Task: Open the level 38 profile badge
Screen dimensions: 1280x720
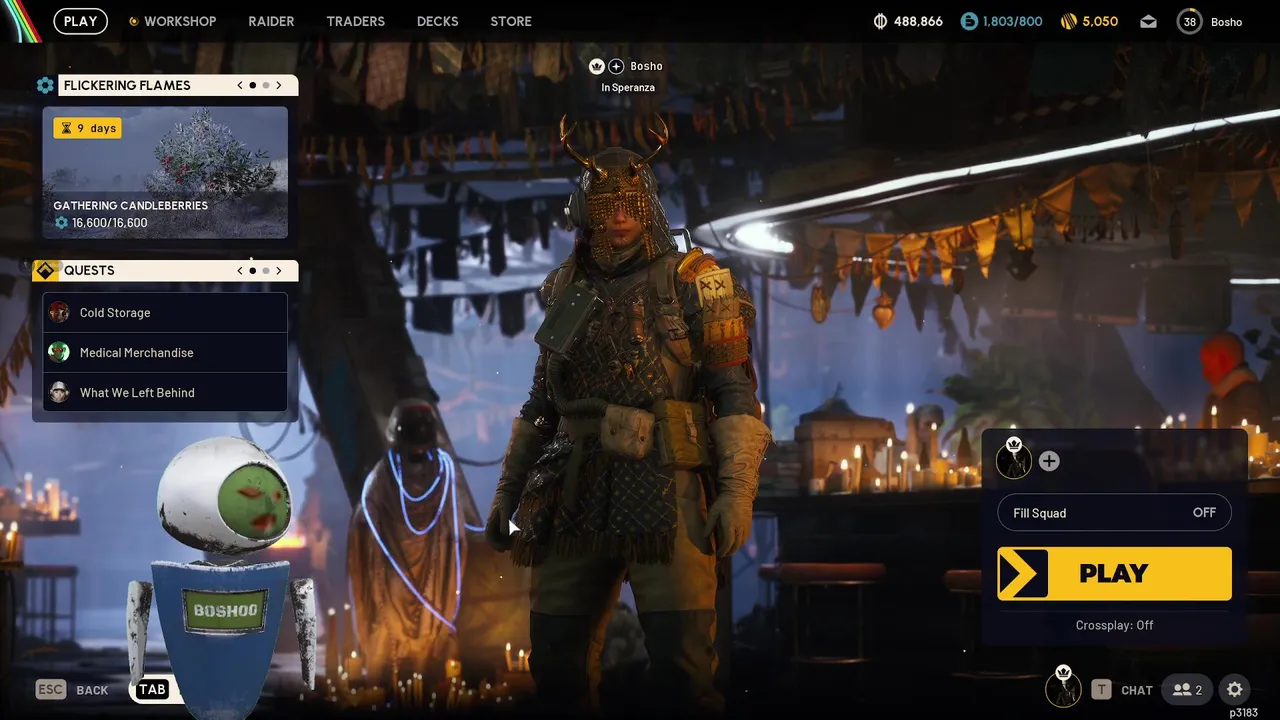Action: (x=1189, y=21)
